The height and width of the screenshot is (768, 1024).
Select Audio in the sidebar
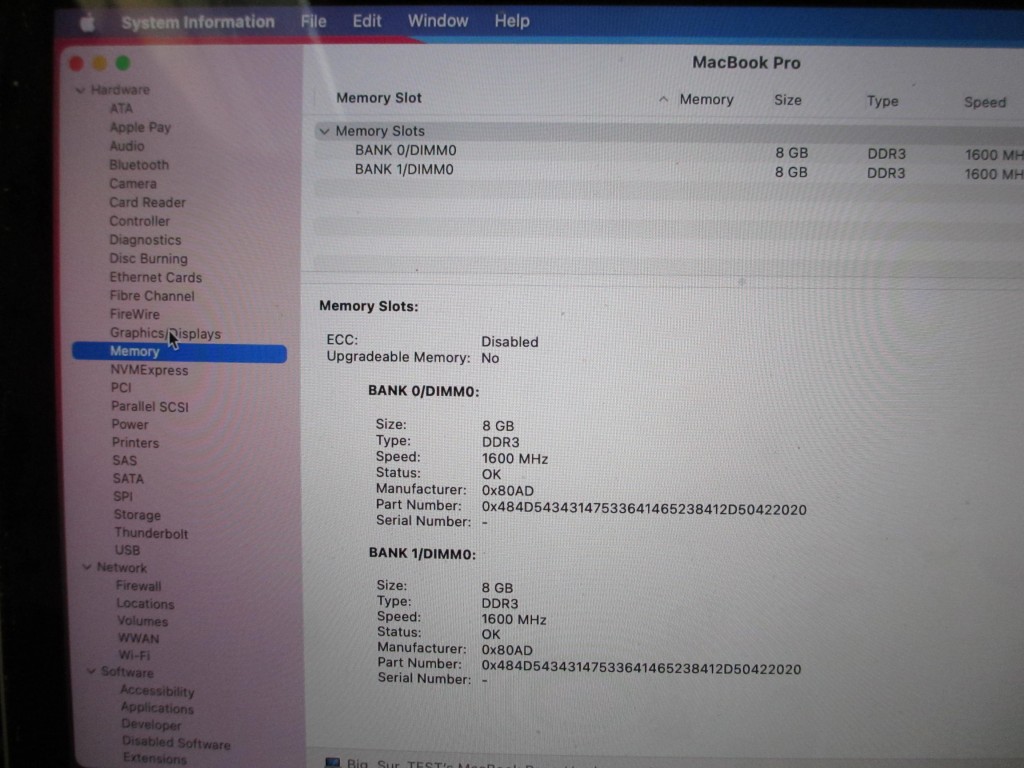coord(127,146)
